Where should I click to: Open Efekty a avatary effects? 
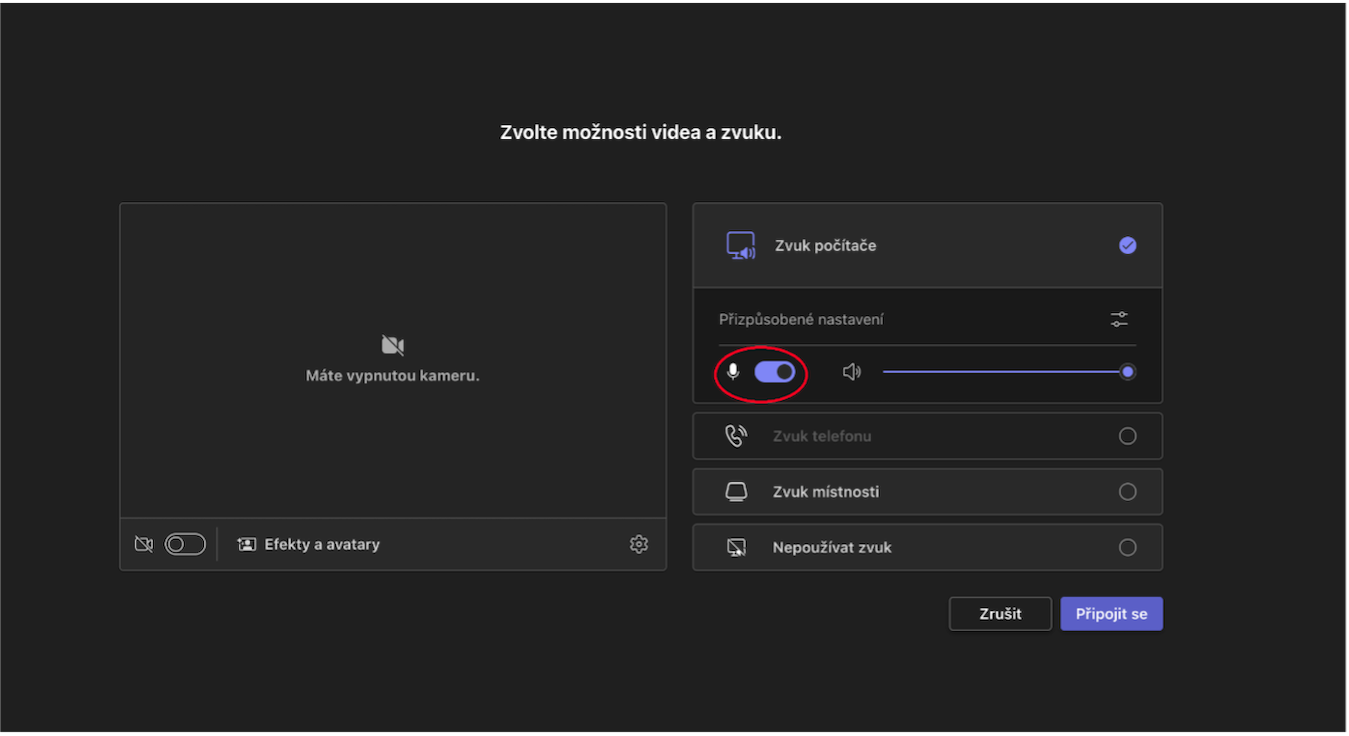[309, 544]
